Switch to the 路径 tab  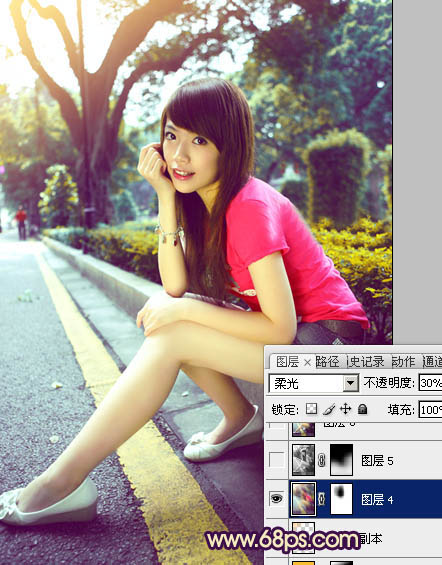(327, 362)
